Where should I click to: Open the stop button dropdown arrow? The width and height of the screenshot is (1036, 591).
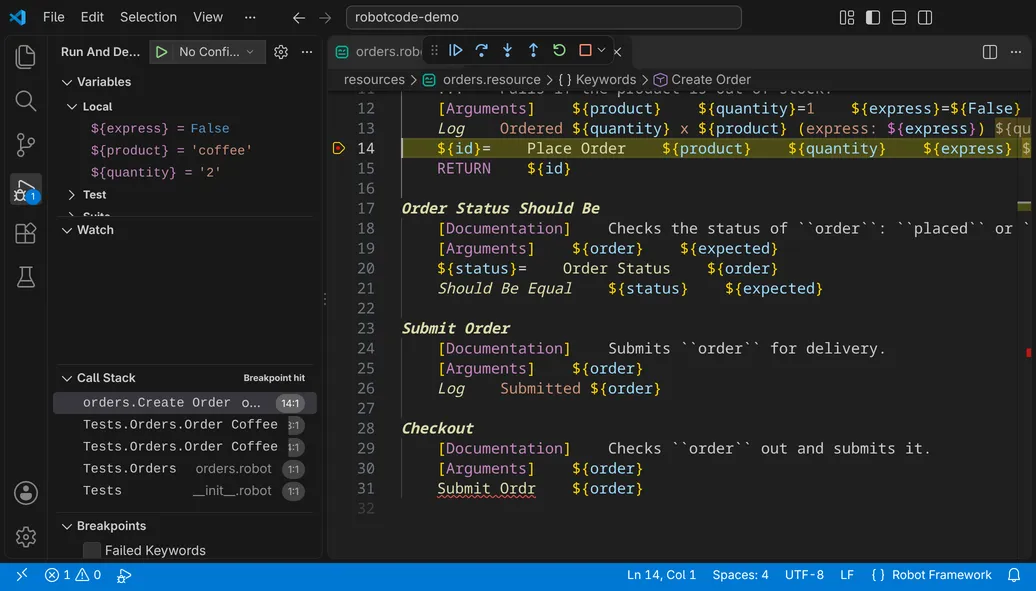click(601, 50)
